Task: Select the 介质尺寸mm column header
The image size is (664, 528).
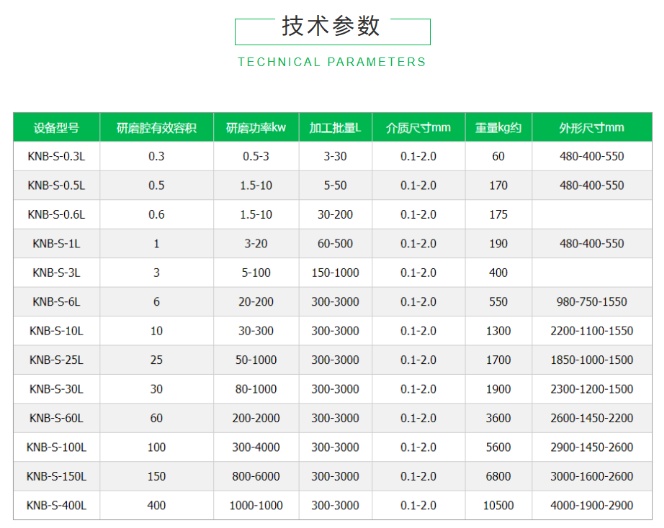Action: pos(418,128)
